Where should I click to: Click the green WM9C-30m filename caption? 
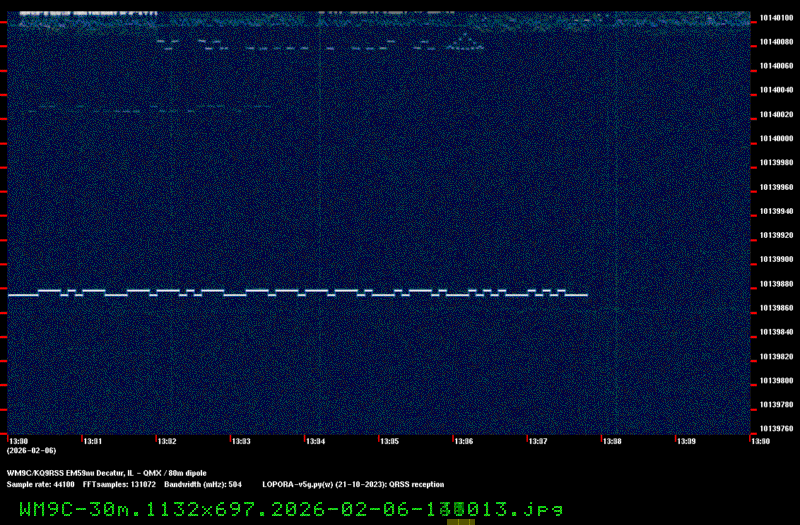coord(290,509)
